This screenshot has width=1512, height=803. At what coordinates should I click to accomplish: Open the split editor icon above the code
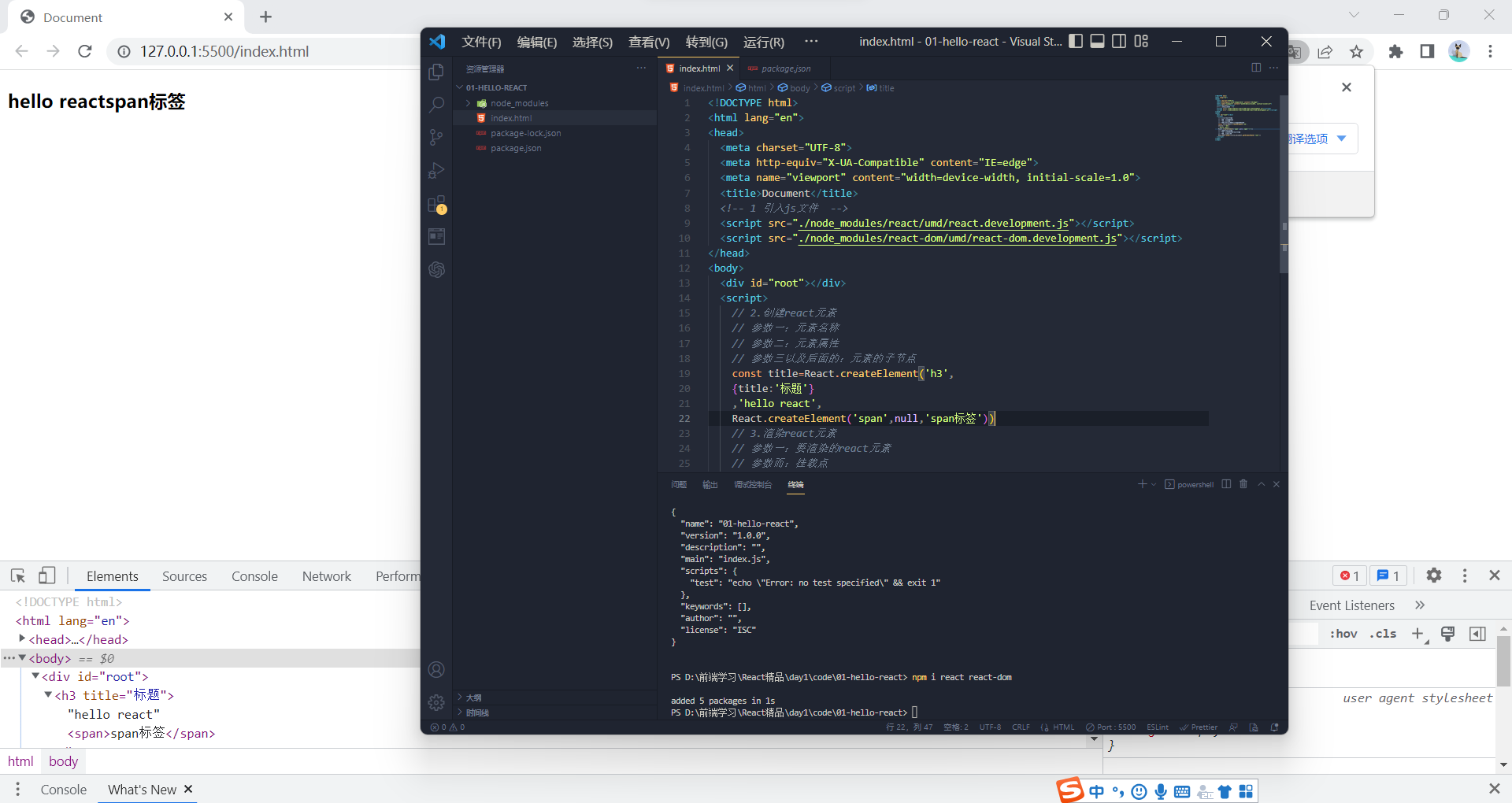point(1254,68)
